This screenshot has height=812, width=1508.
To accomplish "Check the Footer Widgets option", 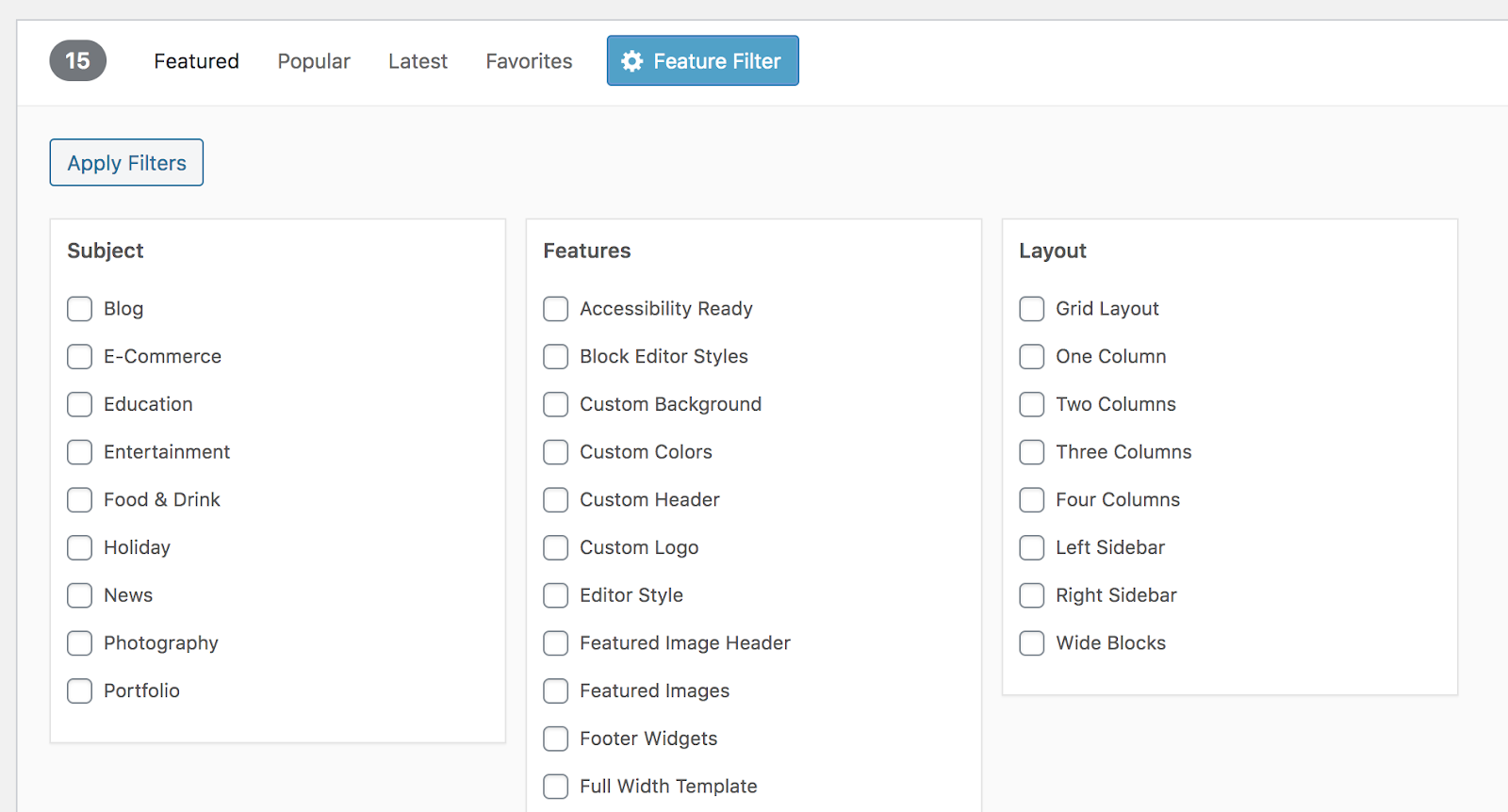I will click(x=556, y=739).
